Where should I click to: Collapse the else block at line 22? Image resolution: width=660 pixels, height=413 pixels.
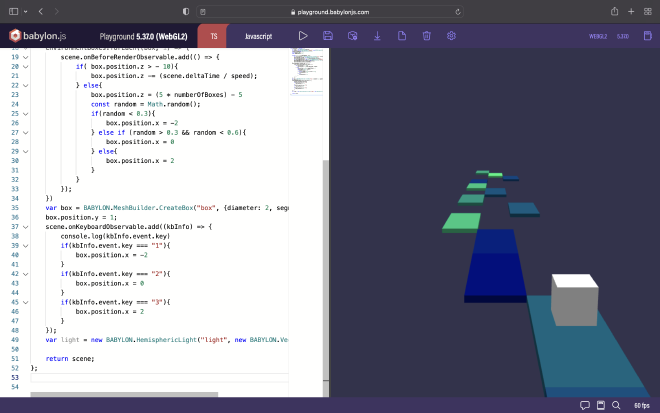26,85
